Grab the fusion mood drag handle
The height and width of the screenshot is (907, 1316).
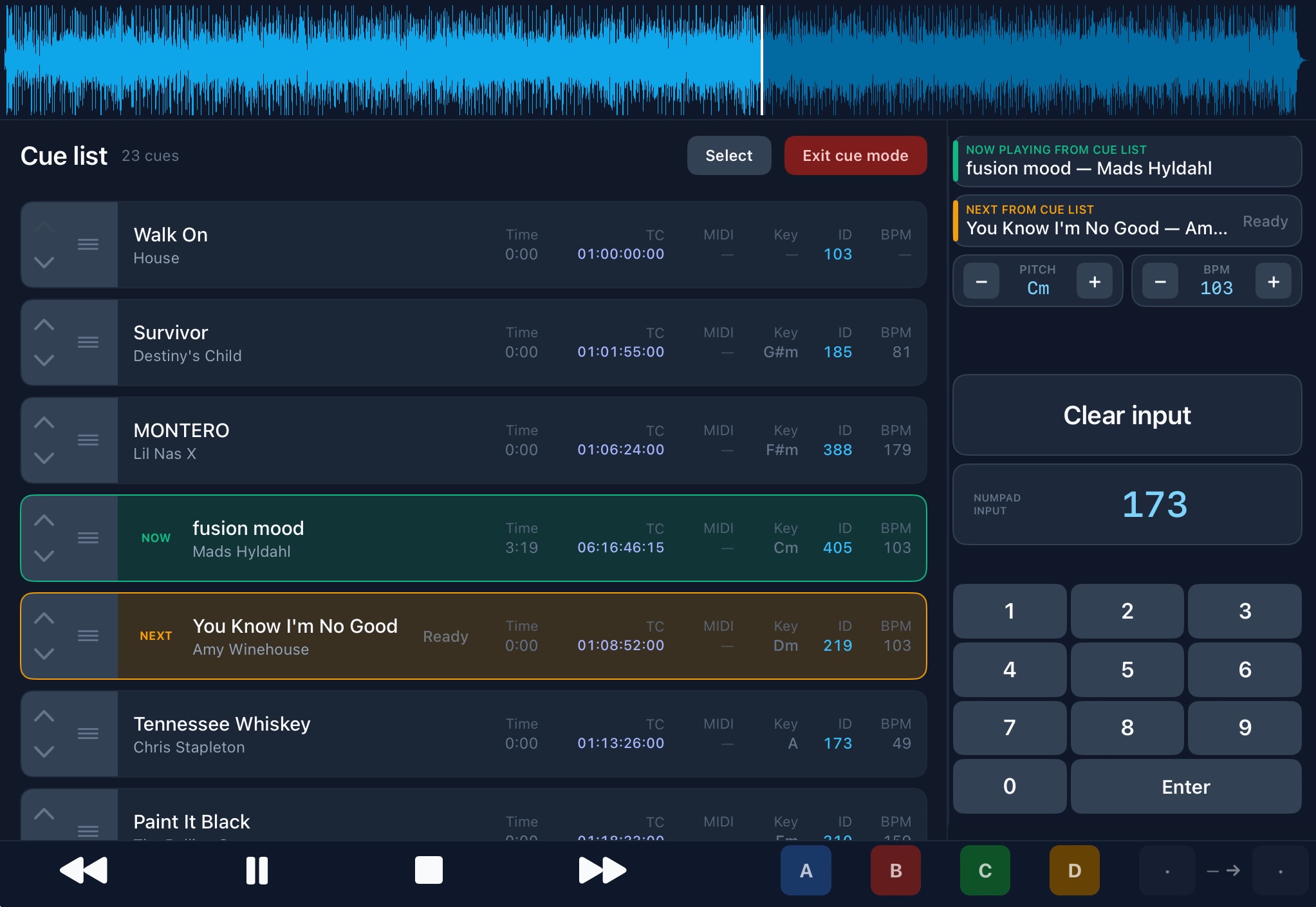click(x=88, y=538)
